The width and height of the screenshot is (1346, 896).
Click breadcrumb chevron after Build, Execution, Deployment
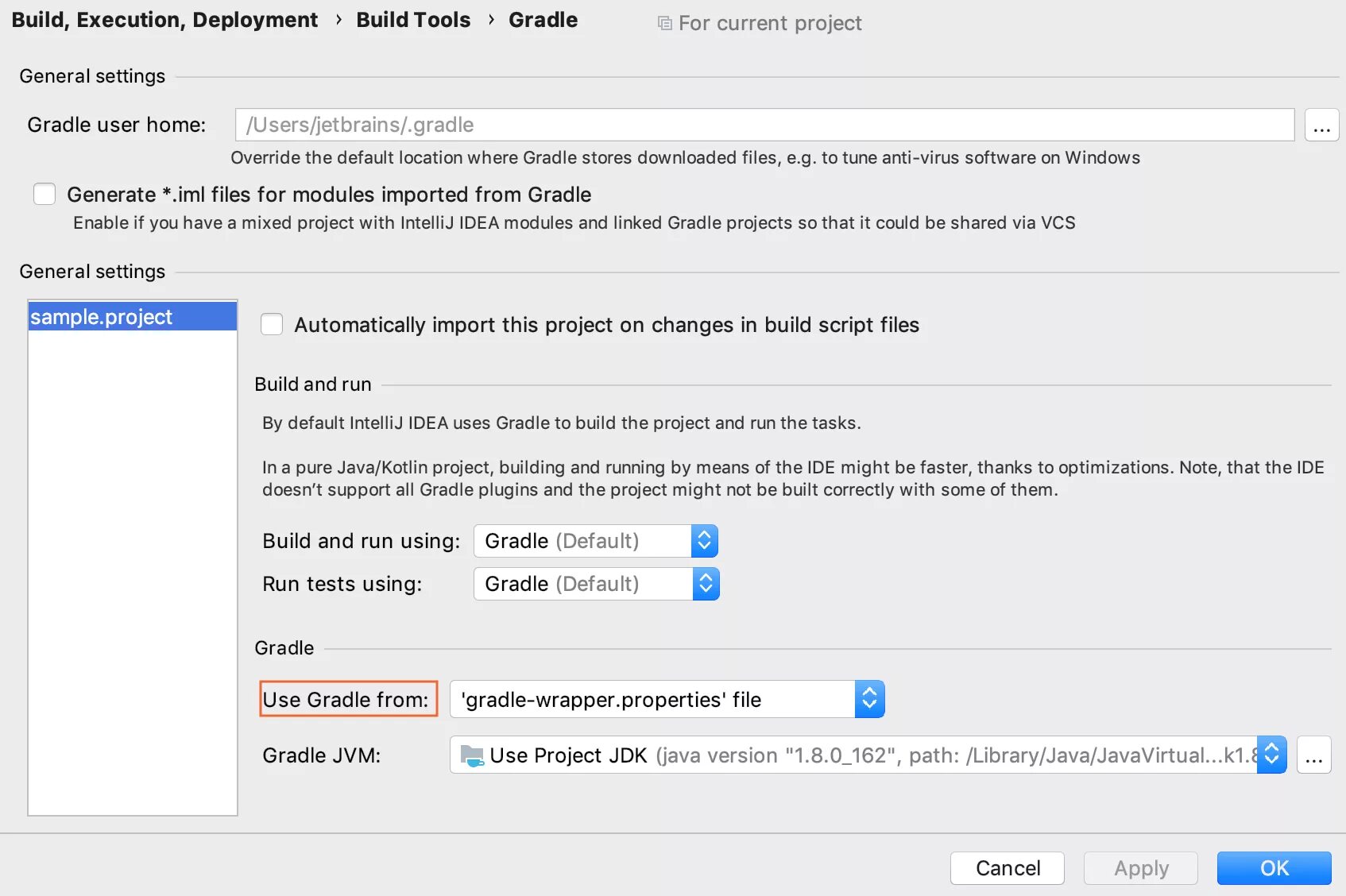[x=338, y=20]
